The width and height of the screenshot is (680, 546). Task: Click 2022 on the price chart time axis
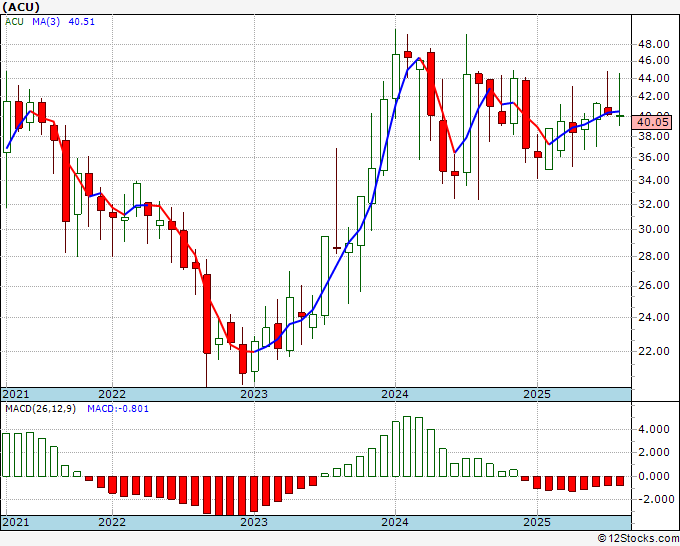(x=112, y=394)
